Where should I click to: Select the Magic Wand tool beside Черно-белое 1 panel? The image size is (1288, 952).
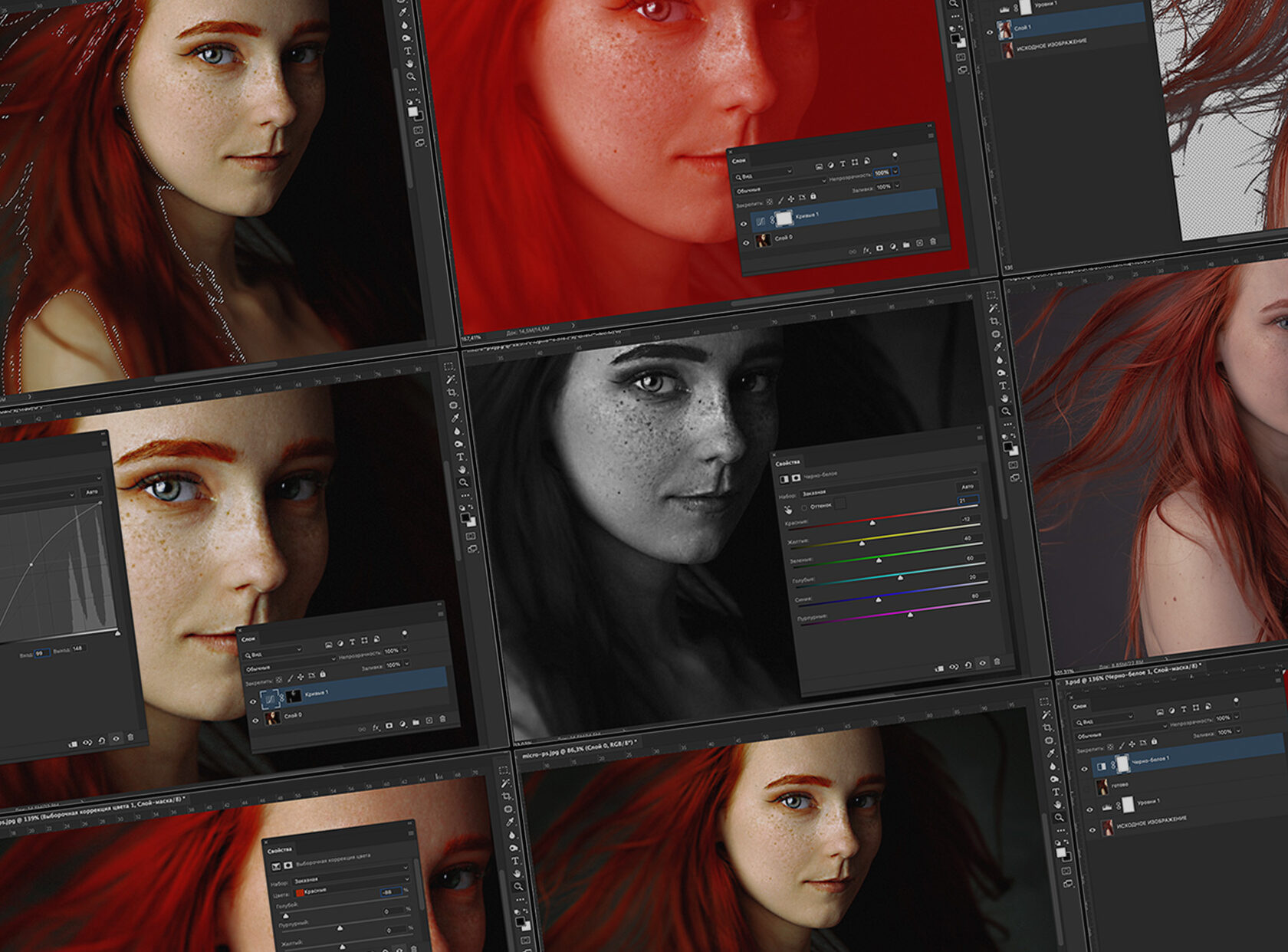click(x=1046, y=715)
